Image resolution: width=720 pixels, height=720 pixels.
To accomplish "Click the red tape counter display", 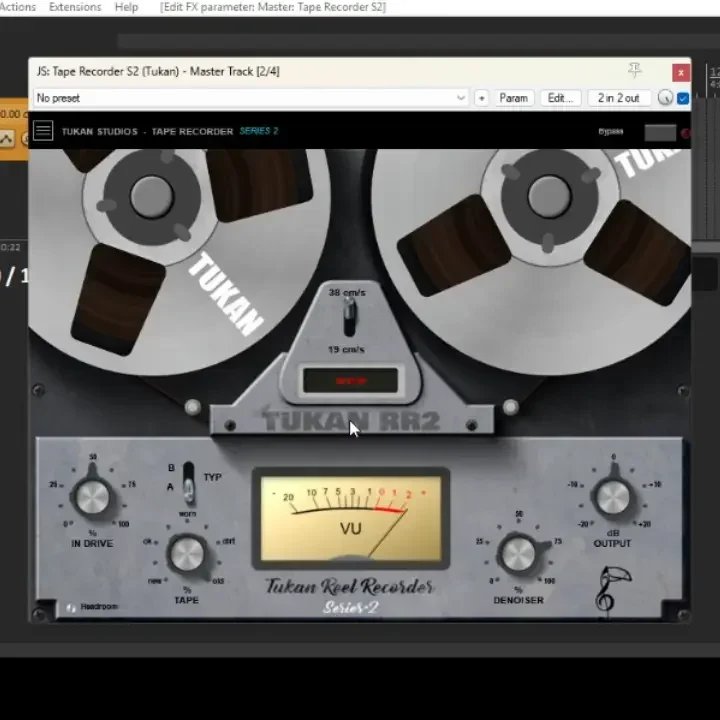I will [350, 380].
